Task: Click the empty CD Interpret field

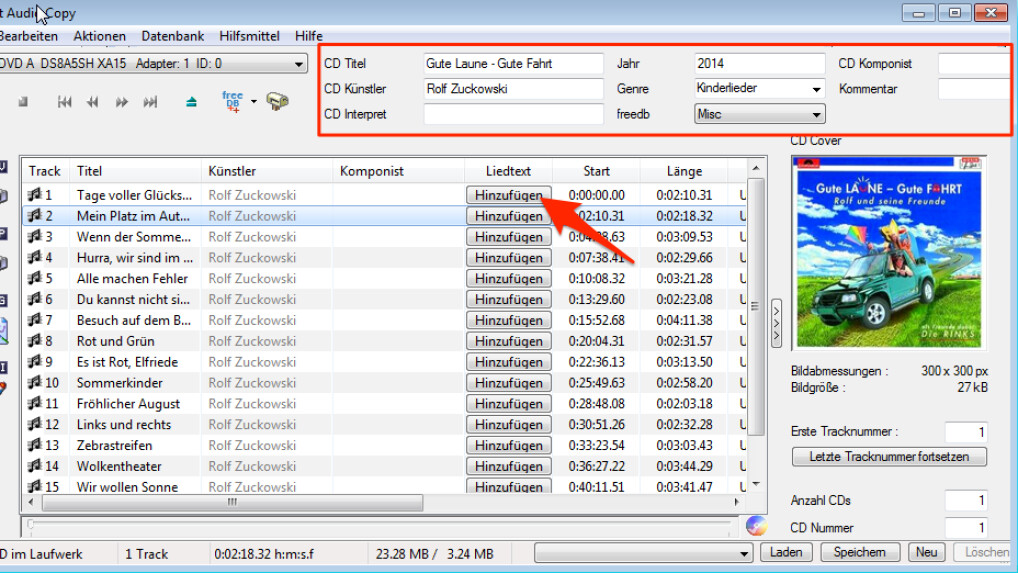Action: [x=513, y=114]
